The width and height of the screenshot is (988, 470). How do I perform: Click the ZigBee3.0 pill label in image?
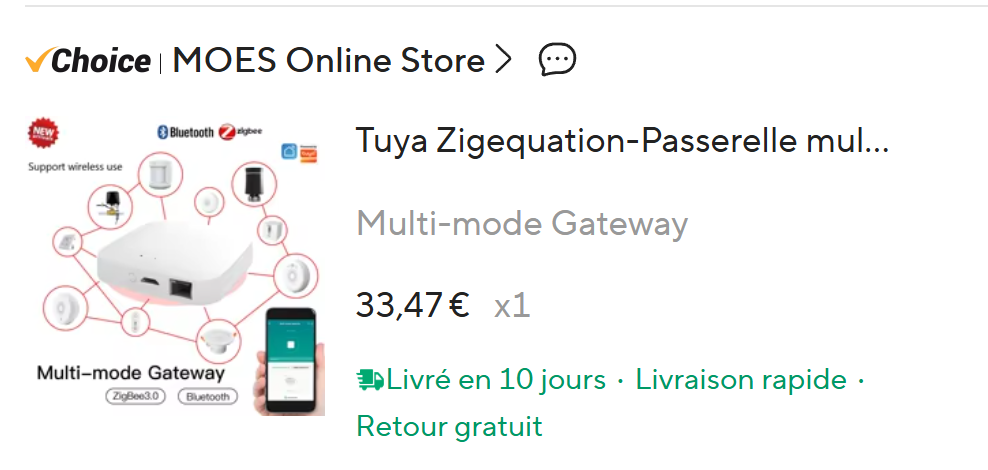(x=135, y=396)
